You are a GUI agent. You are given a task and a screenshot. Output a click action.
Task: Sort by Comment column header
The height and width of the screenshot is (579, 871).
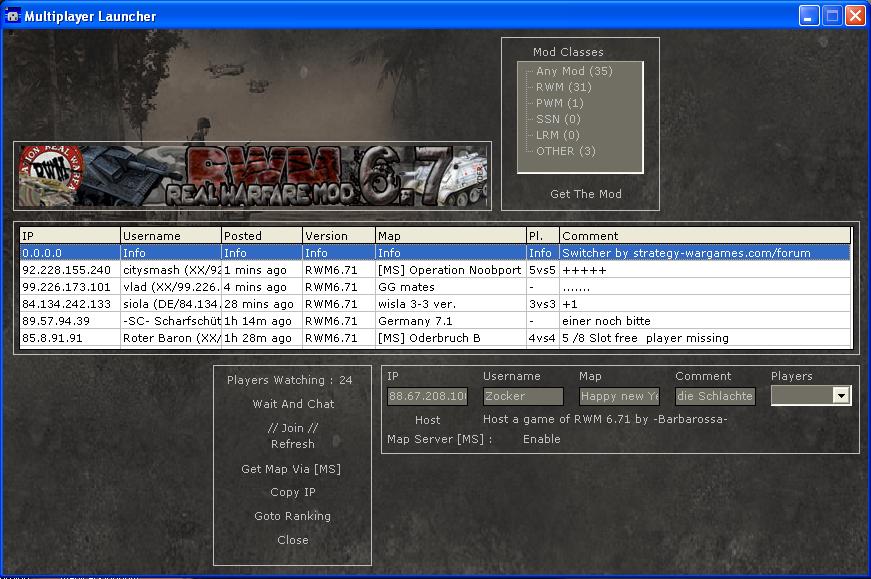coord(705,236)
